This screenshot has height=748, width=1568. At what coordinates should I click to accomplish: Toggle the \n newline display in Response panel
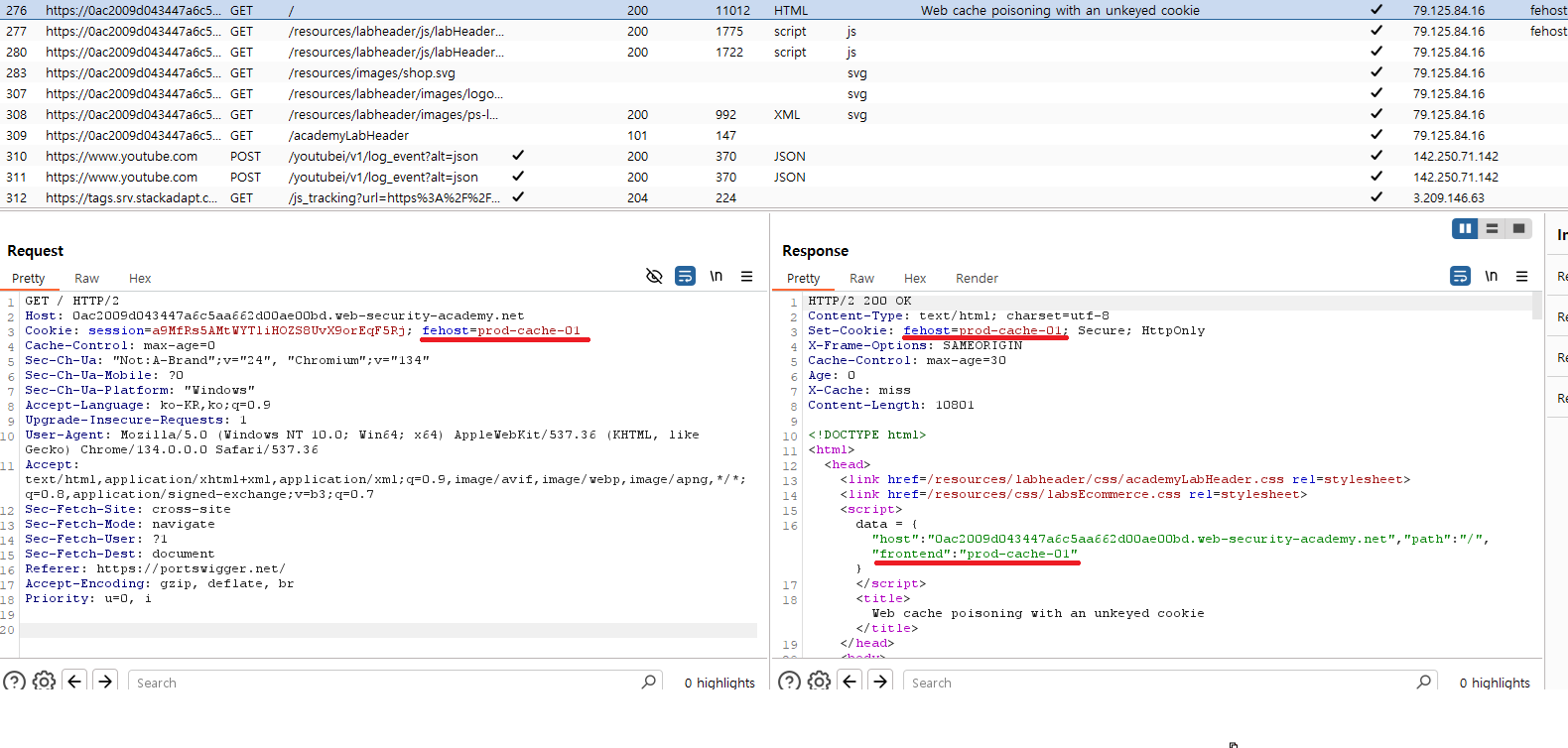[x=1491, y=276]
